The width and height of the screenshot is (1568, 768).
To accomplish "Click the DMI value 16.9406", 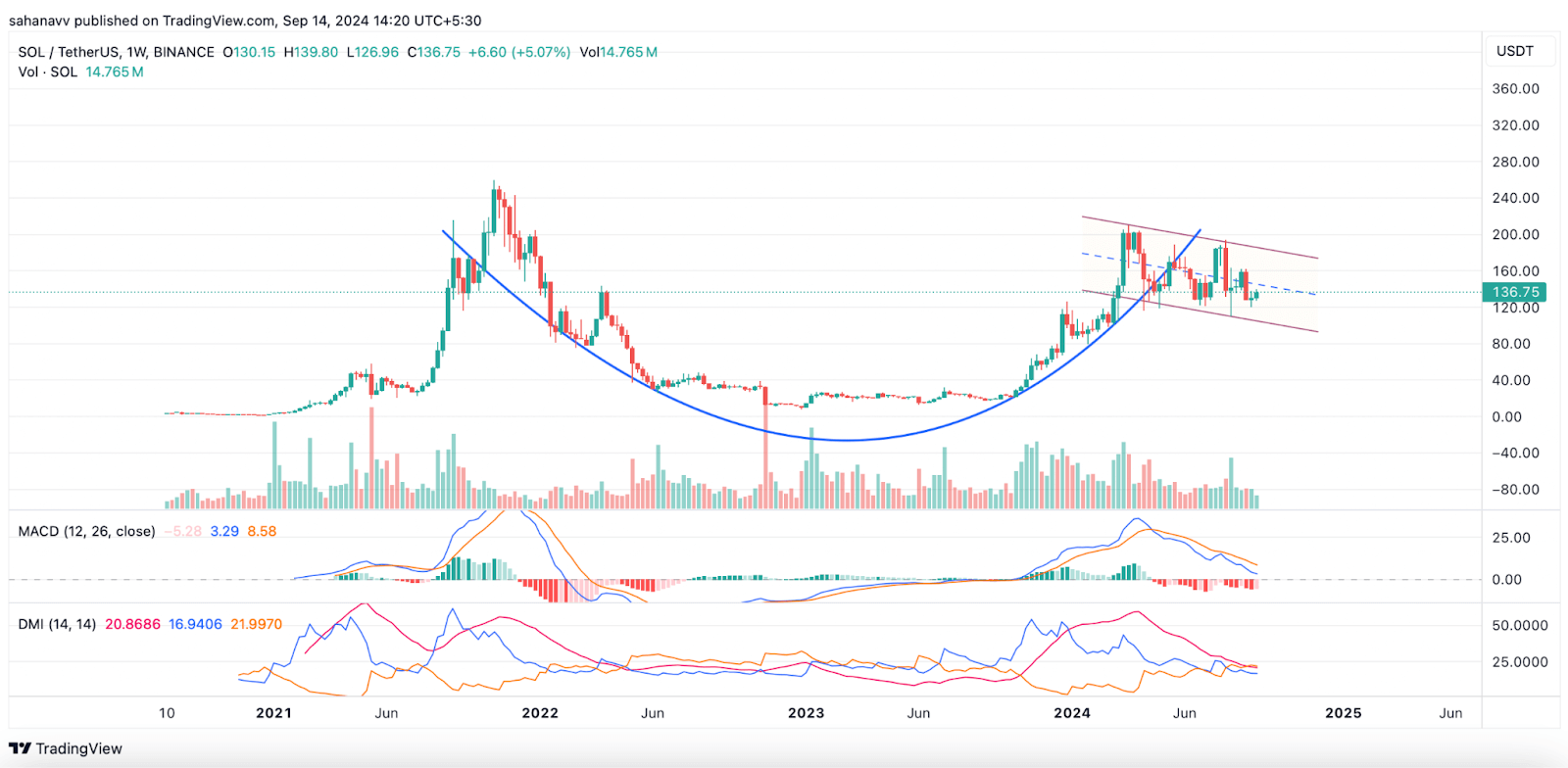I will pos(195,624).
